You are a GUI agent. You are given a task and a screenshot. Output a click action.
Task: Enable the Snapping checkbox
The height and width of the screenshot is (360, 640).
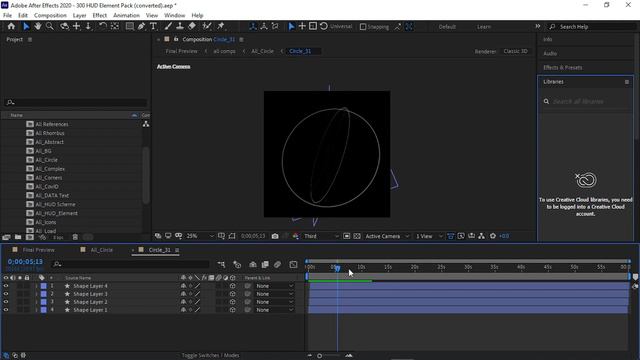tap(363, 27)
